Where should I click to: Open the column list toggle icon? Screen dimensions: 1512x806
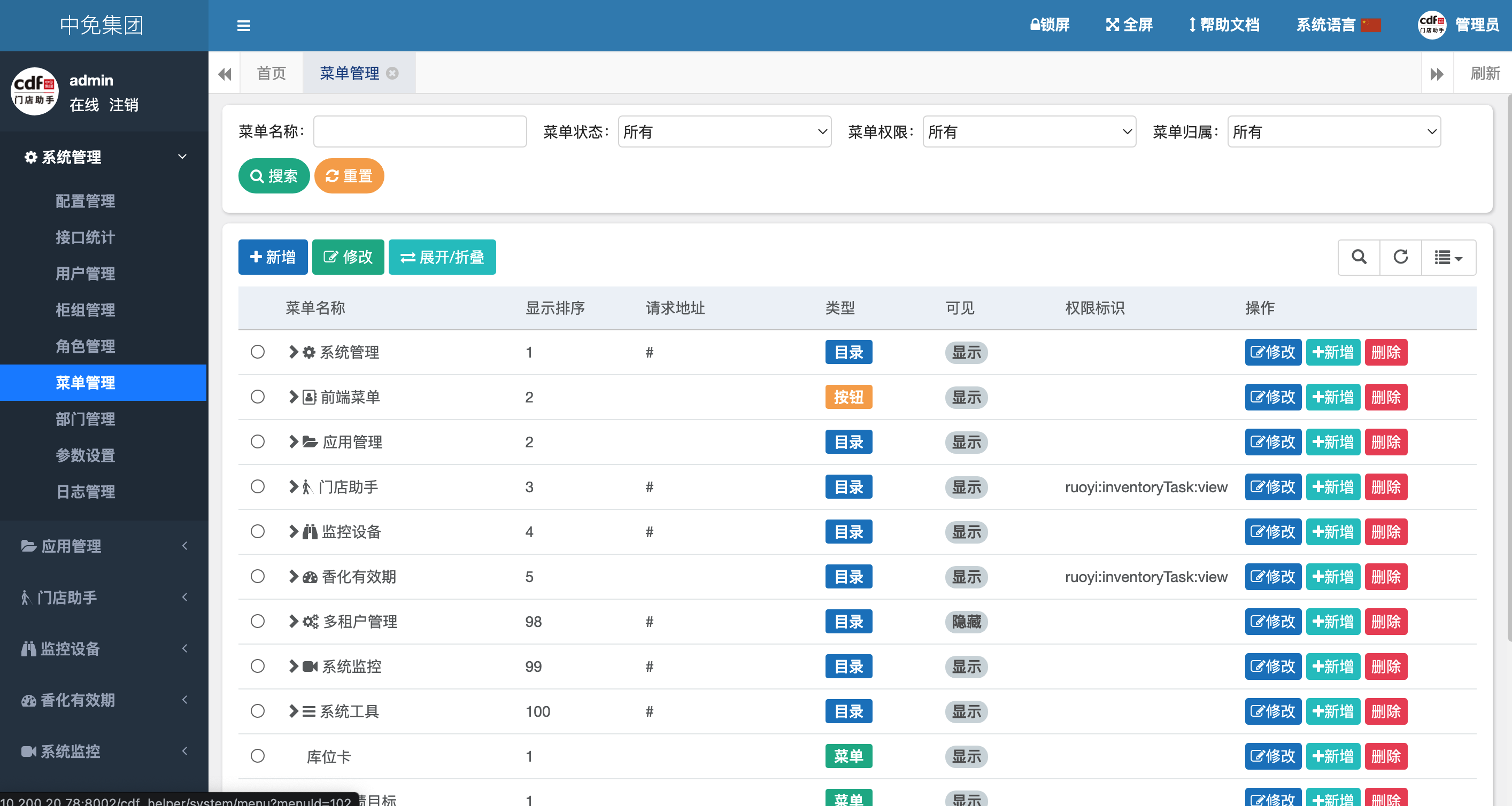click(x=1447, y=257)
